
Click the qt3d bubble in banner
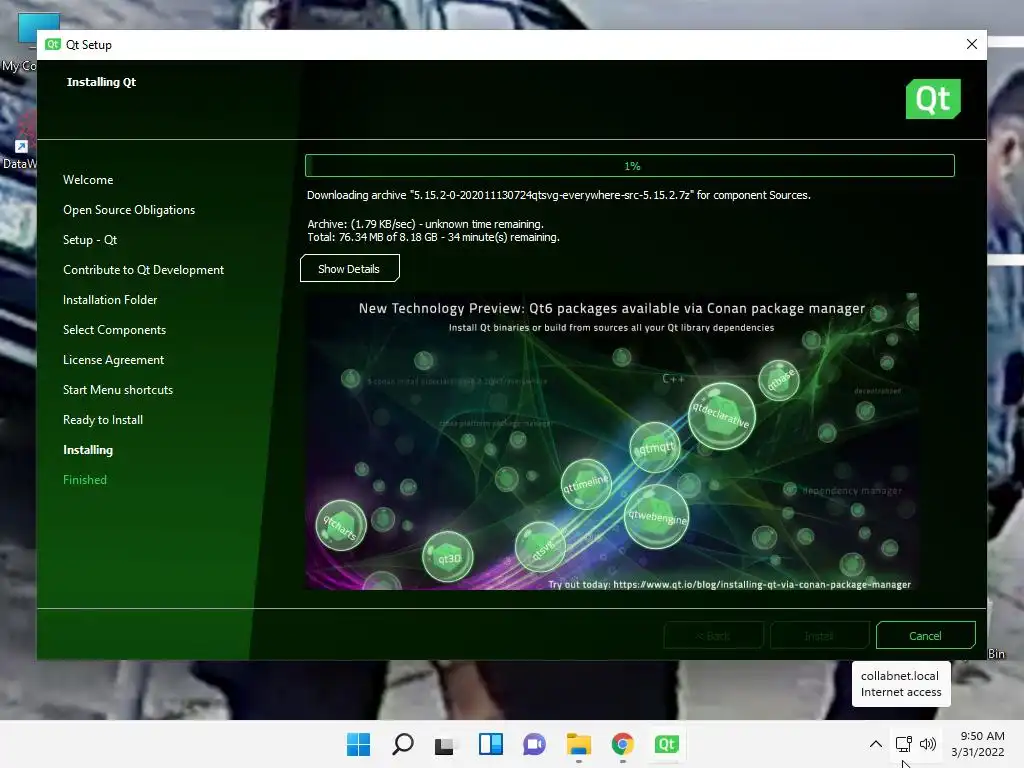(448, 557)
